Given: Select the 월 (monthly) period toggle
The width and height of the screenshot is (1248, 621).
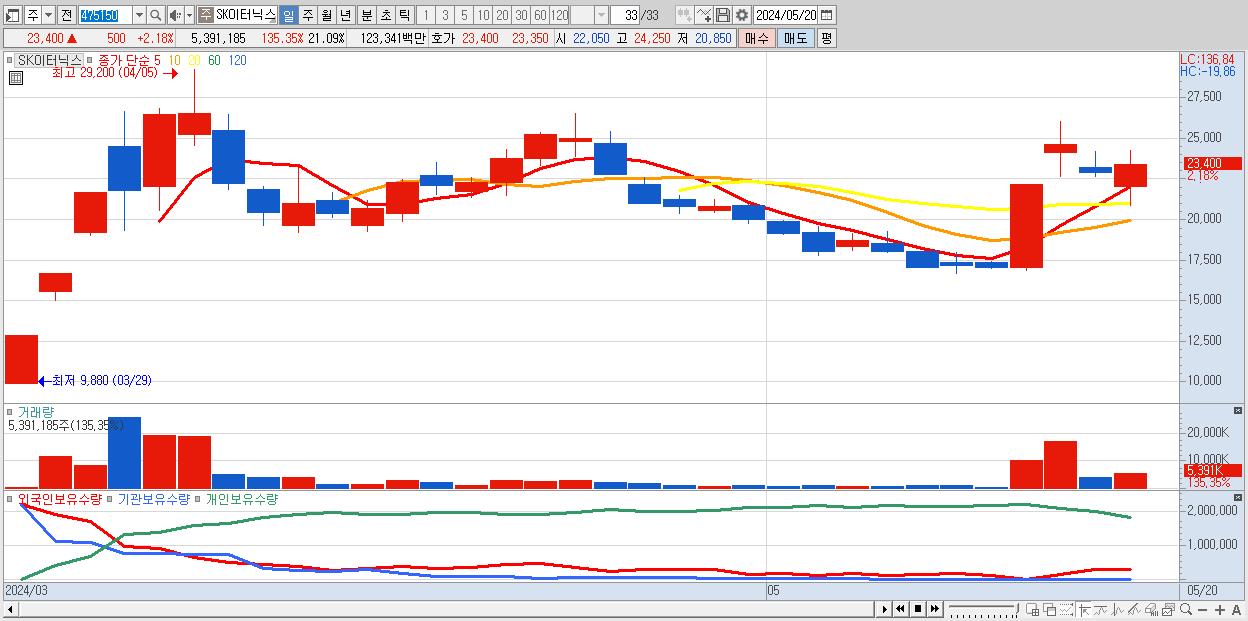Looking at the screenshot, I should [x=326, y=15].
